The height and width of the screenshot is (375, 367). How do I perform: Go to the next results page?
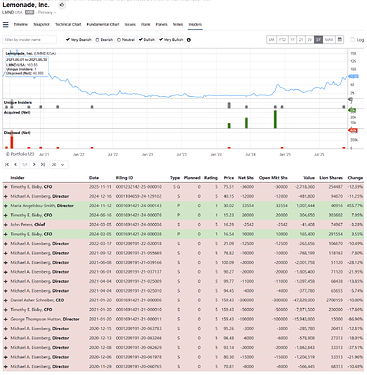(34, 164)
